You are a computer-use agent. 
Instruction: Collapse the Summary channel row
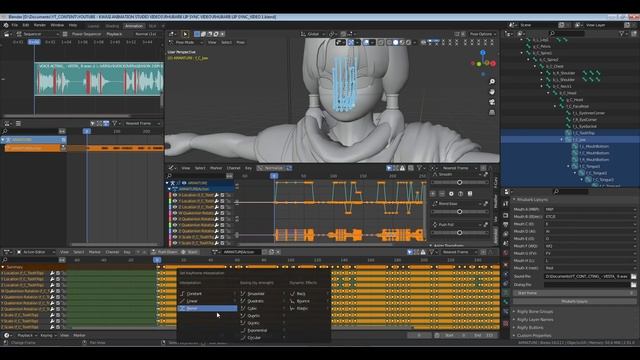[x=4, y=267]
